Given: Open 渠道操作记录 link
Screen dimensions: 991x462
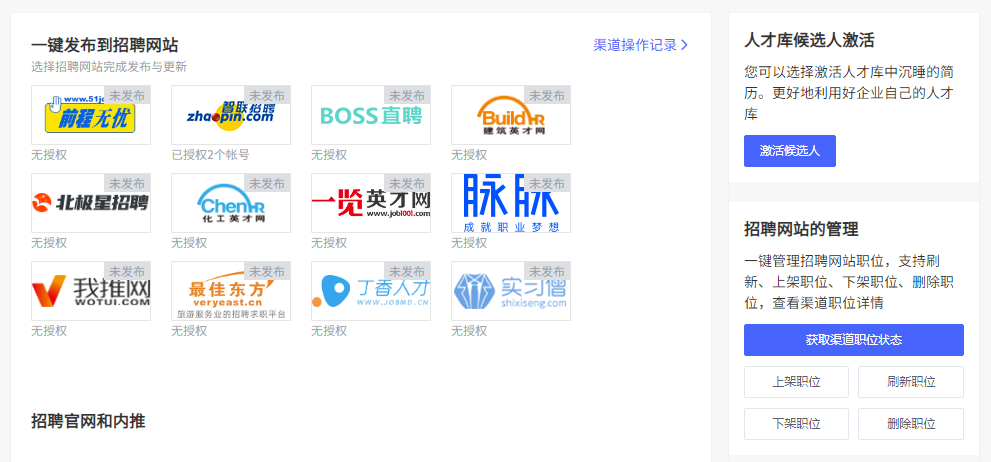Looking at the screenshot, I should pyautogui.click(x=640, y=45).
